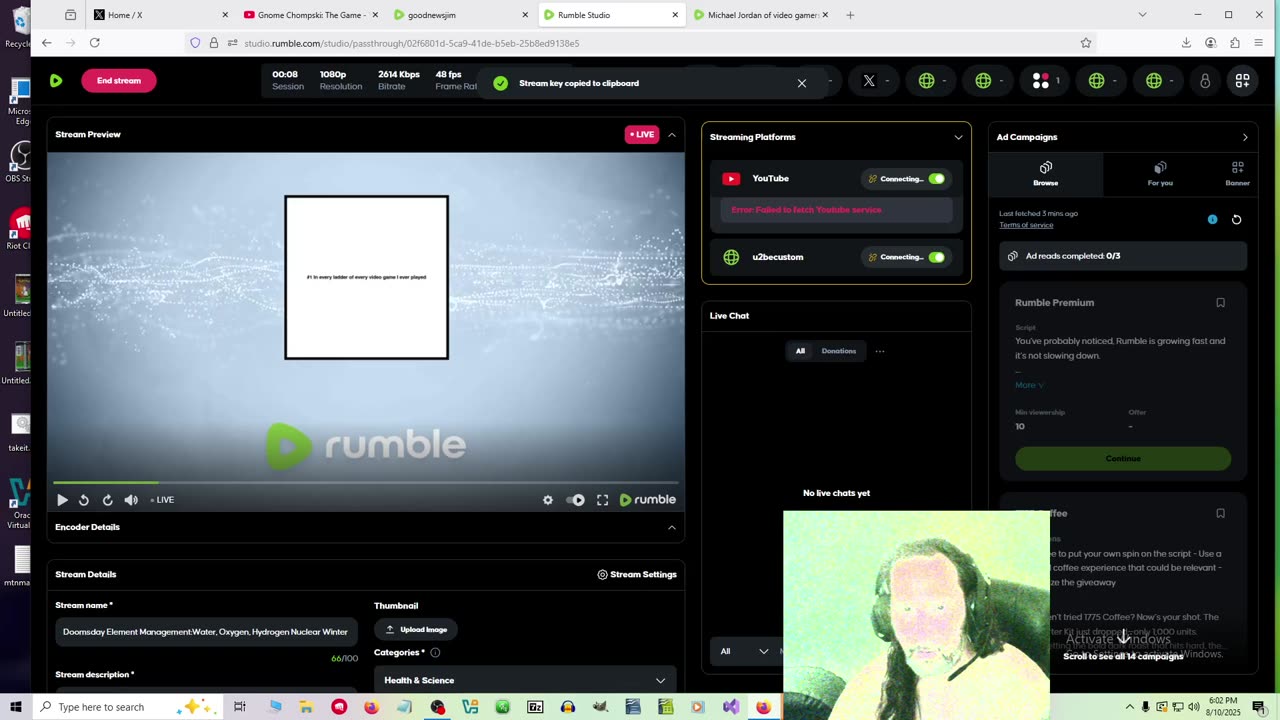1280x720 pixels.
Task: Collapse the Encoder Details section
Action: point(672,527)
